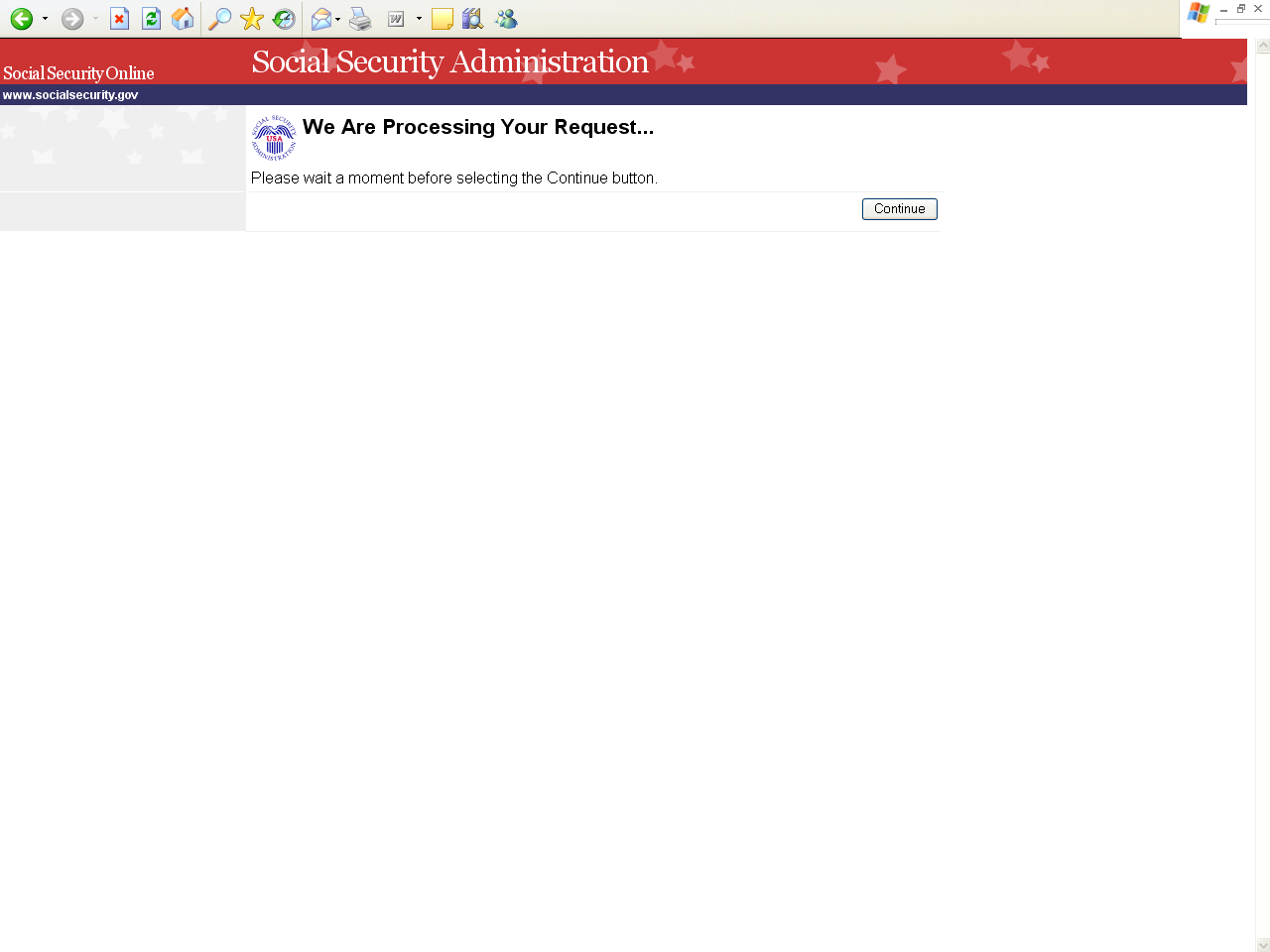Click the "Please wait a moment" message text
The width and height of the screenshot is (1270, 952).
[454, 178]
